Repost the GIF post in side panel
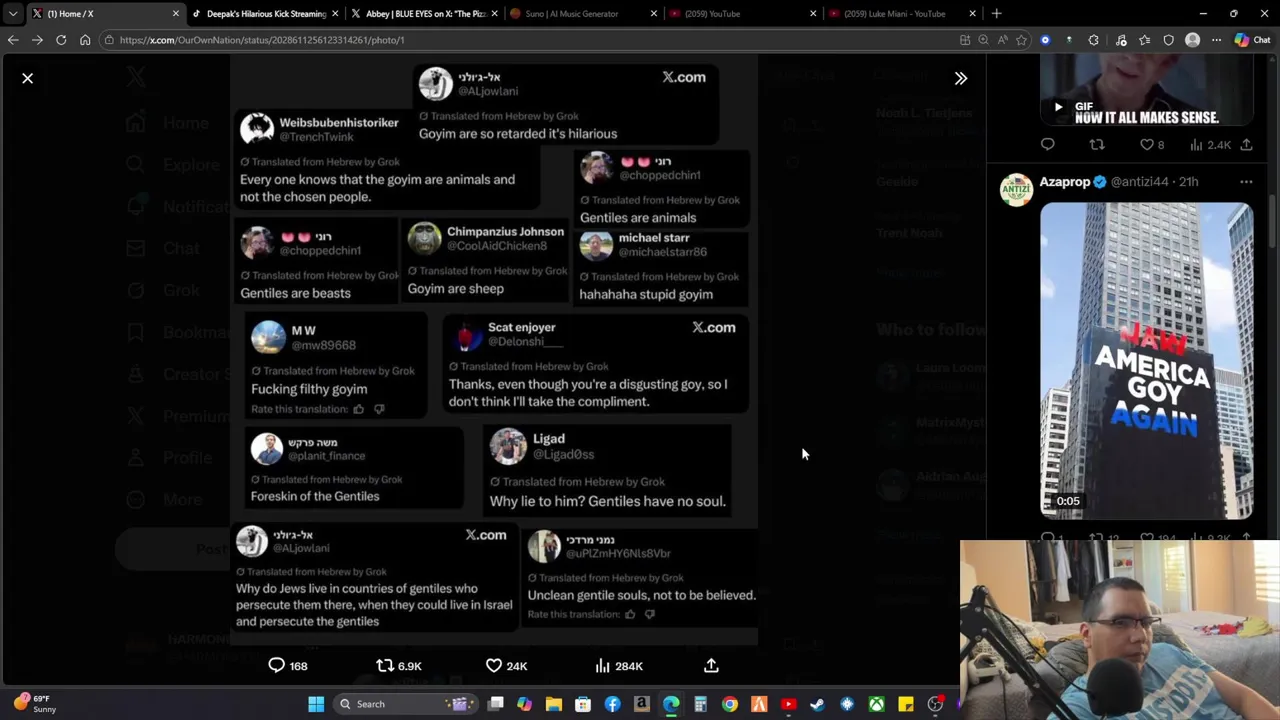Image resolution: width=1280 pixels, height=720 pixels. point(1097,145)
